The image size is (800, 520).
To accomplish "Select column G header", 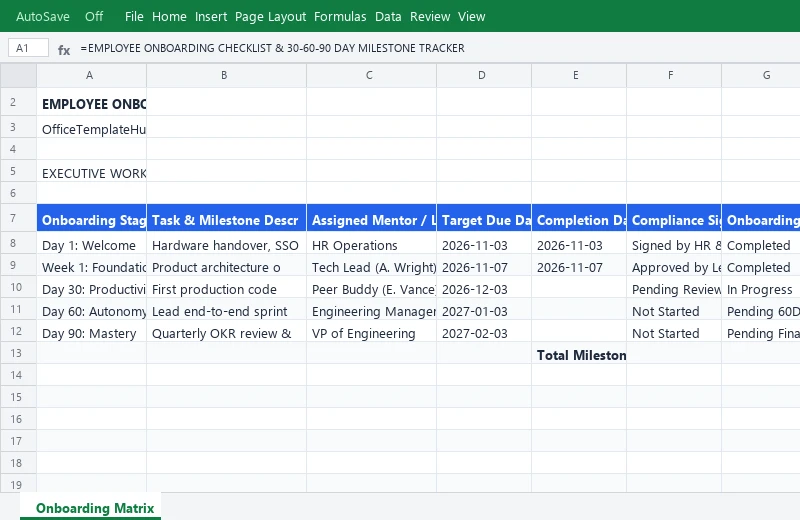I will (x=761, y=76).
